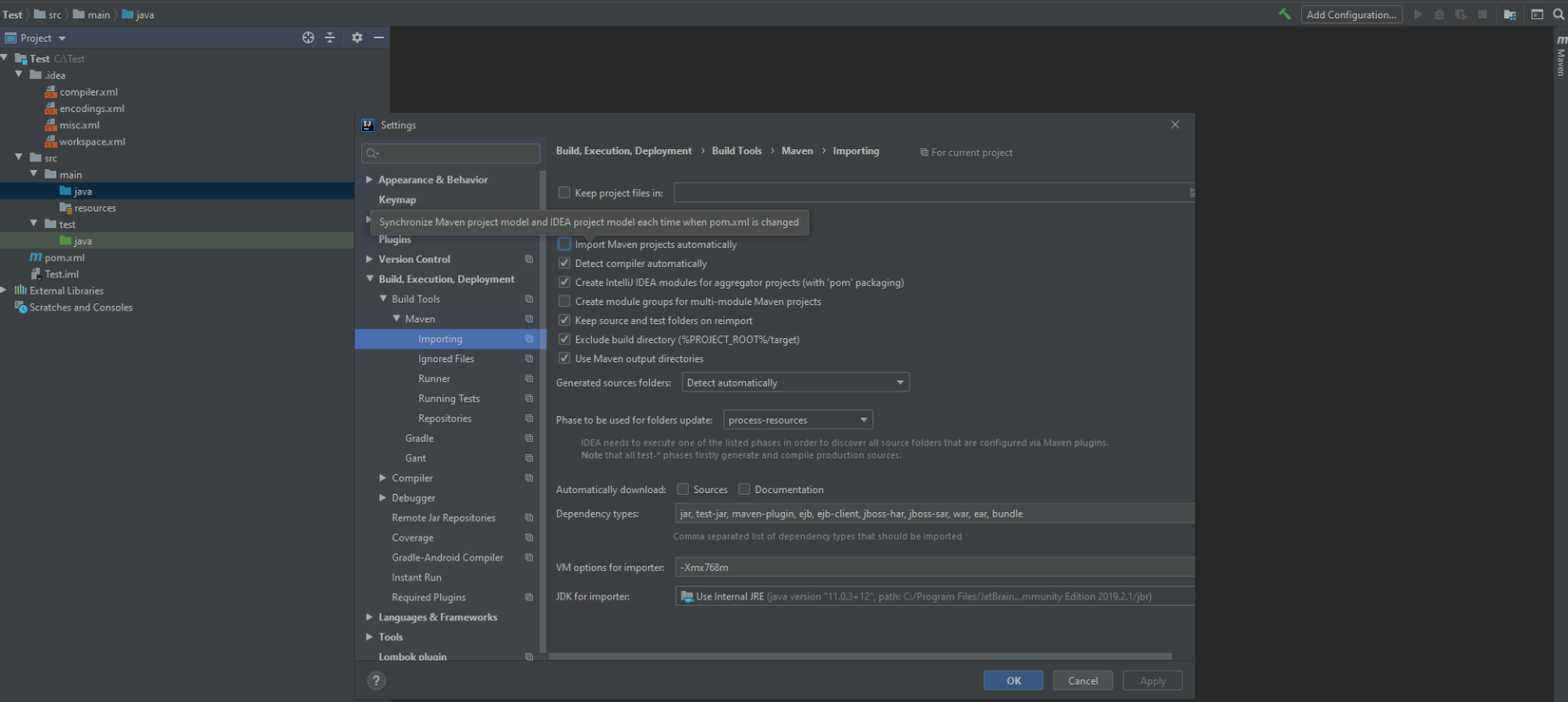Select the Runner settings page
The height and width of the screenshot is (702, 1568).
tap(434, 379)
